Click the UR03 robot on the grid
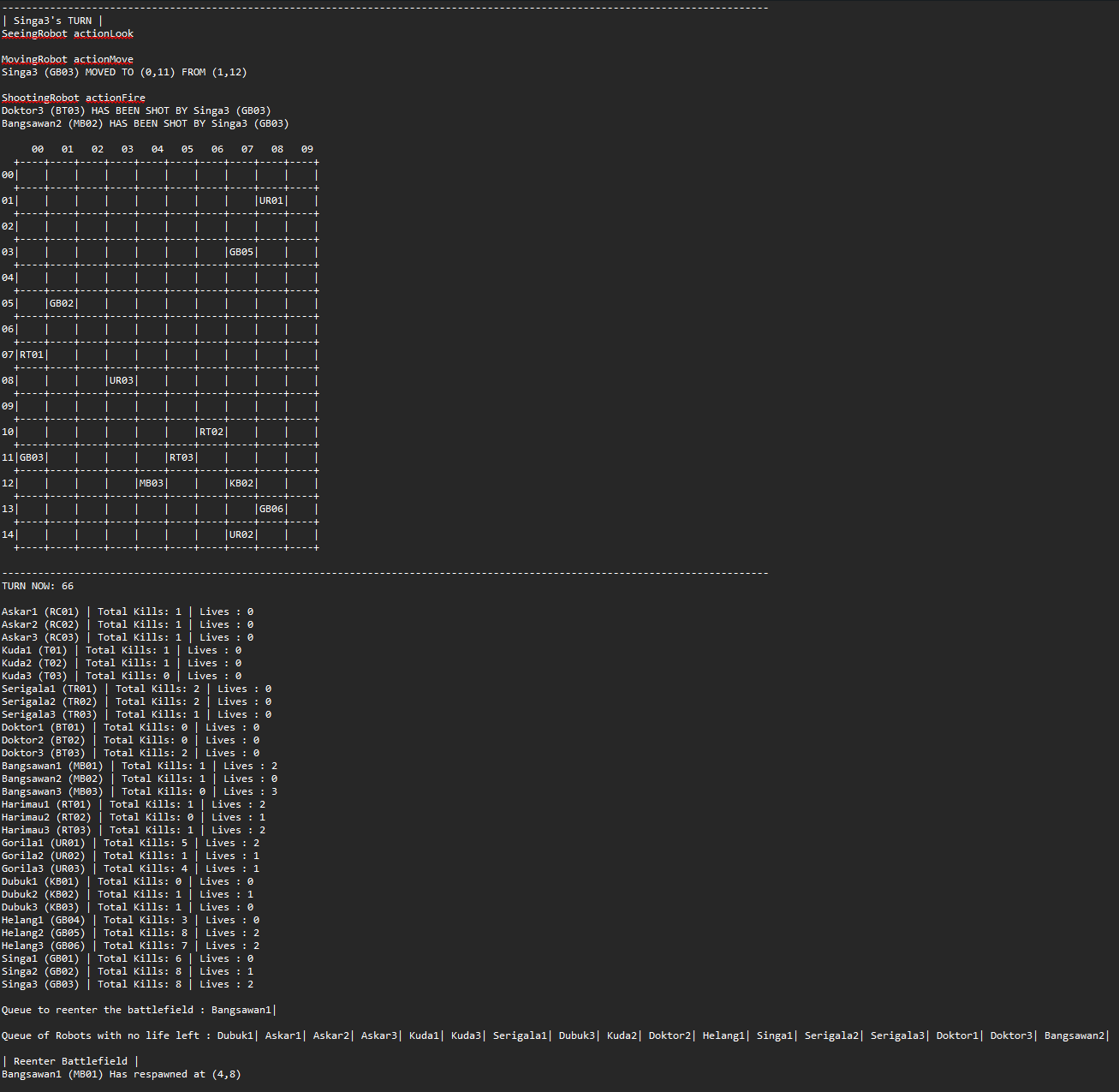This screenshot has height=1092, width=1119. point(122,380)
